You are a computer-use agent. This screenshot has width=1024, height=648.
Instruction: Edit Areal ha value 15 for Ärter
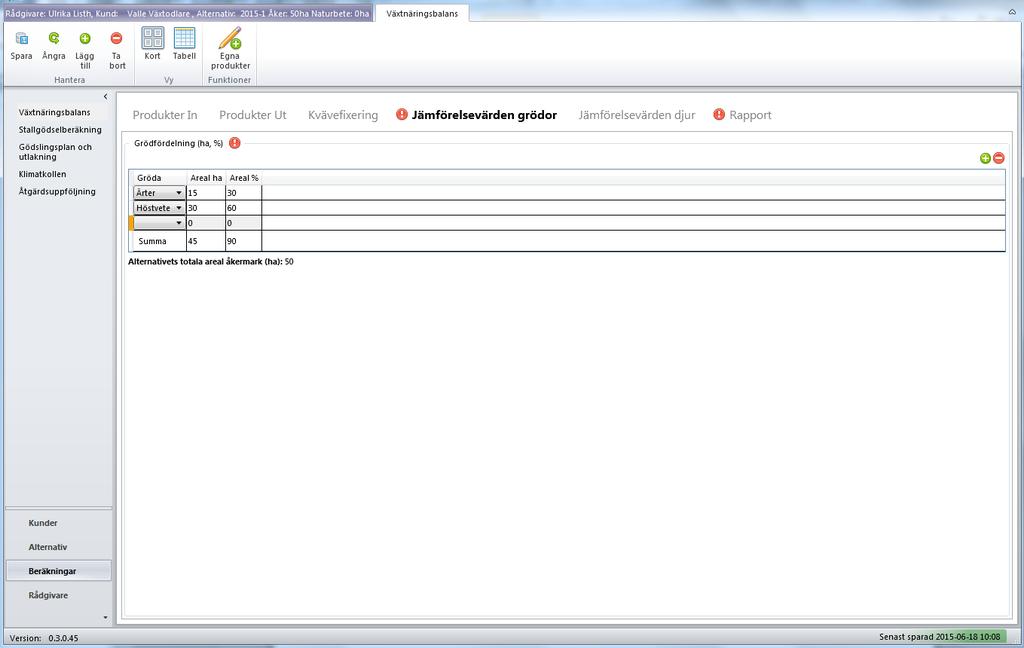206,193
